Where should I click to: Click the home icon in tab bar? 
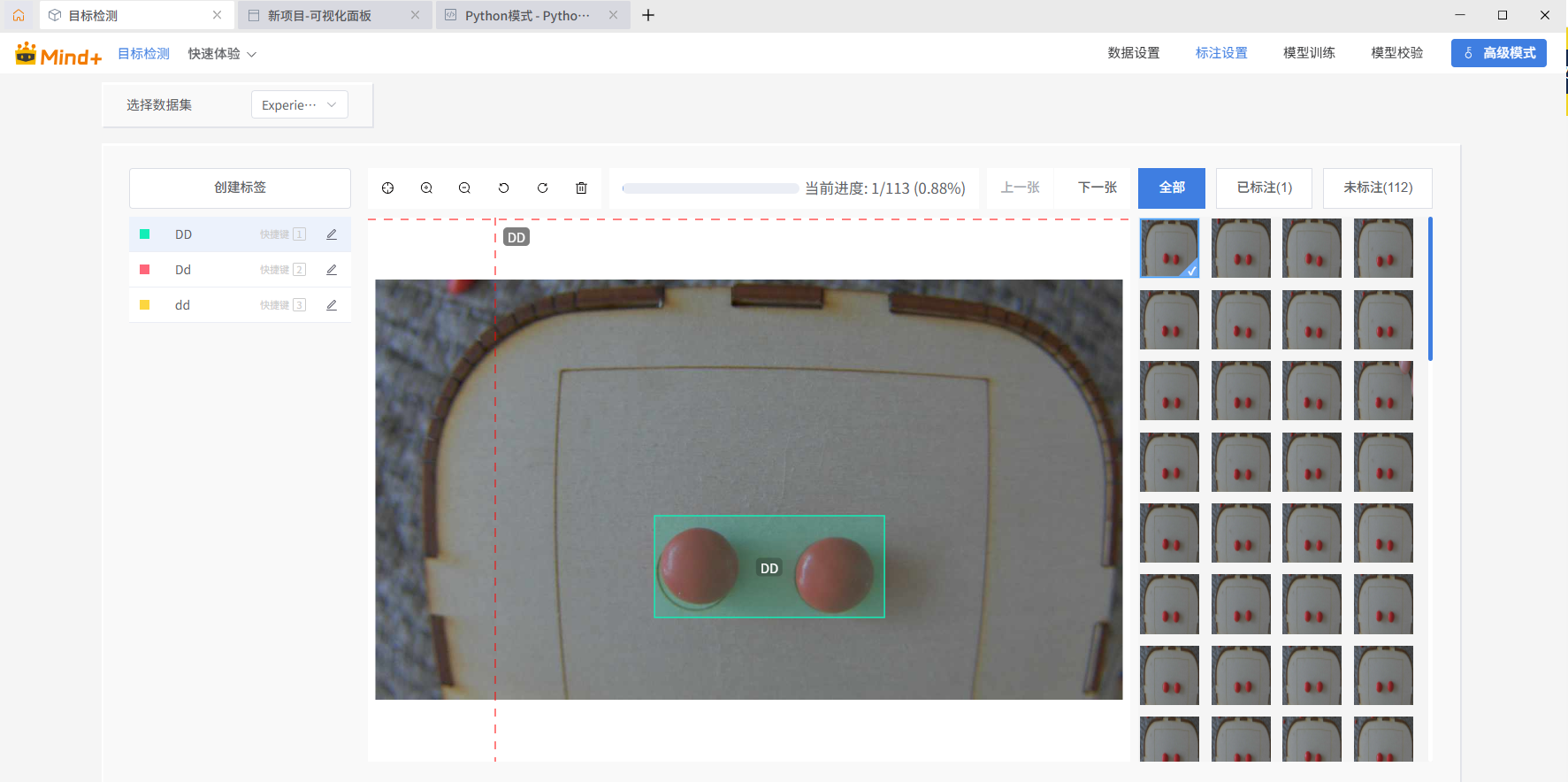pyautogui.click(x=19, y=15)
